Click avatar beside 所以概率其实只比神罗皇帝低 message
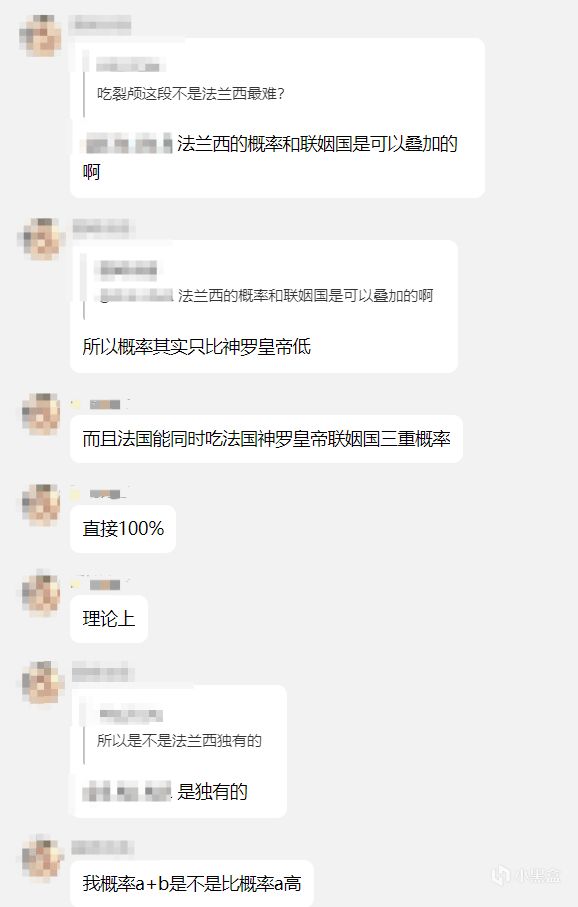 40,238
